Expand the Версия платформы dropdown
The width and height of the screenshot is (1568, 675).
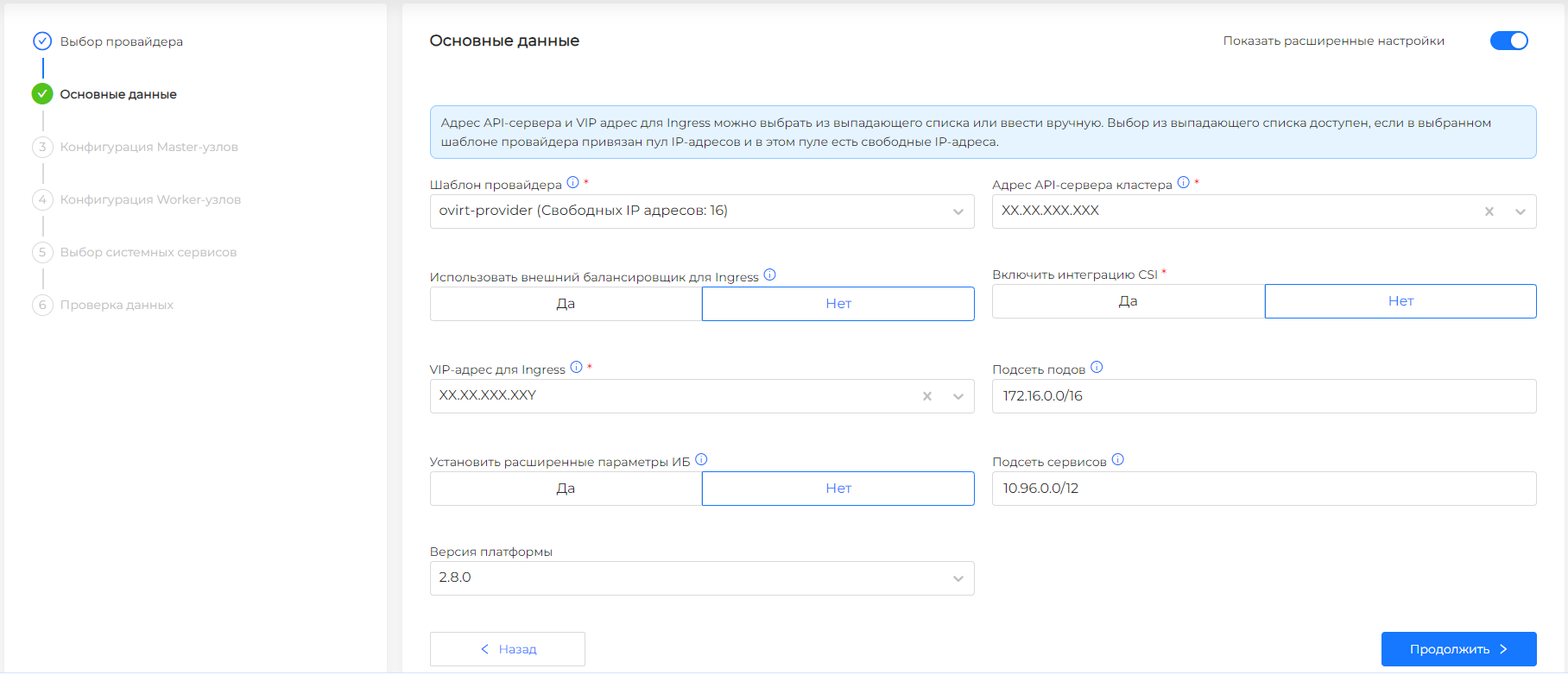coord(958,578)
